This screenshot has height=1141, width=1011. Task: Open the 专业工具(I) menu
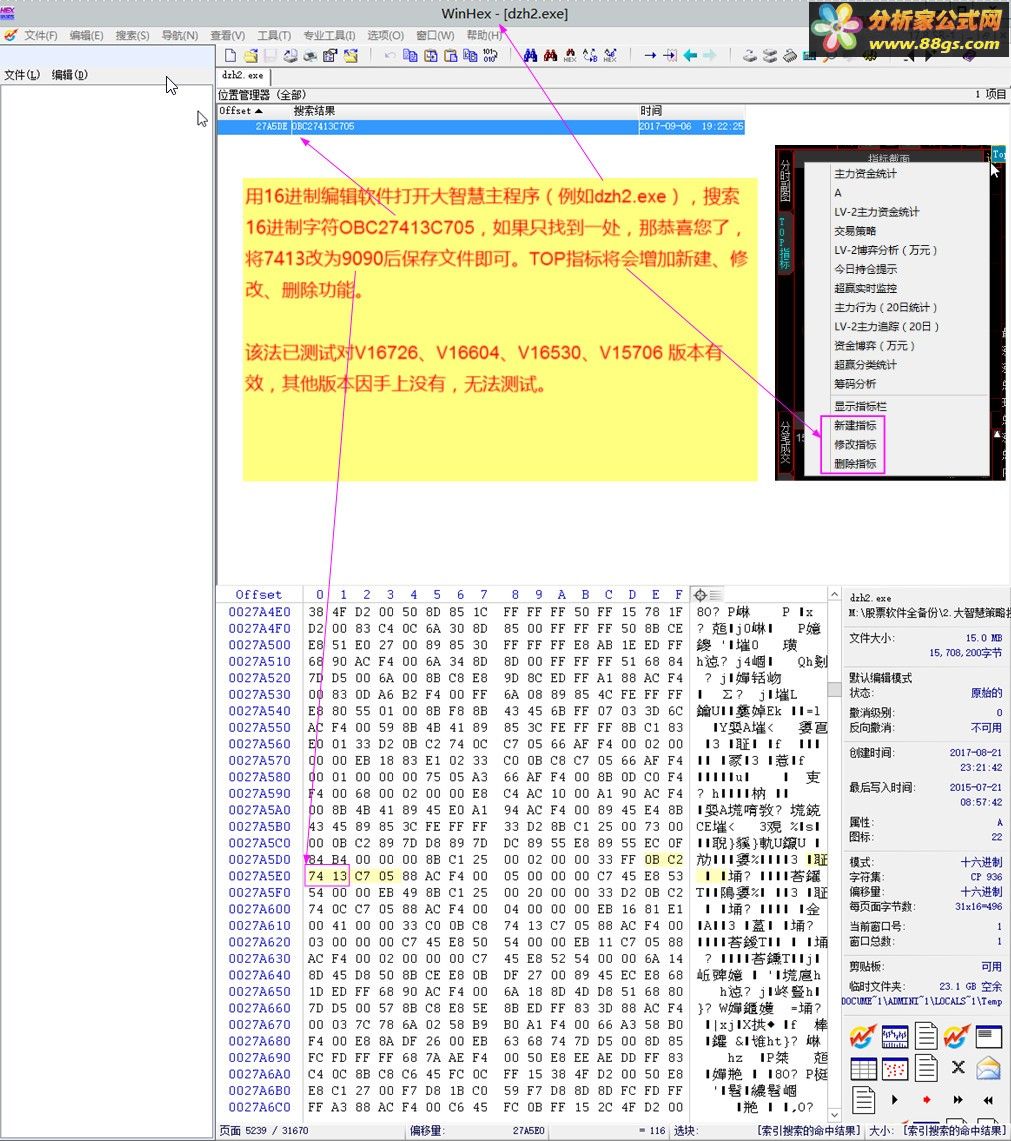329,35
